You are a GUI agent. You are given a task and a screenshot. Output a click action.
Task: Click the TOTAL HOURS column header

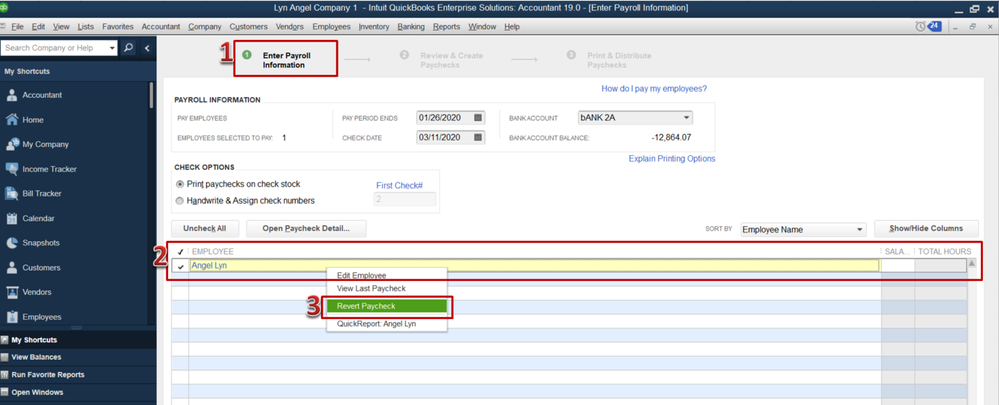pos(944,252)
